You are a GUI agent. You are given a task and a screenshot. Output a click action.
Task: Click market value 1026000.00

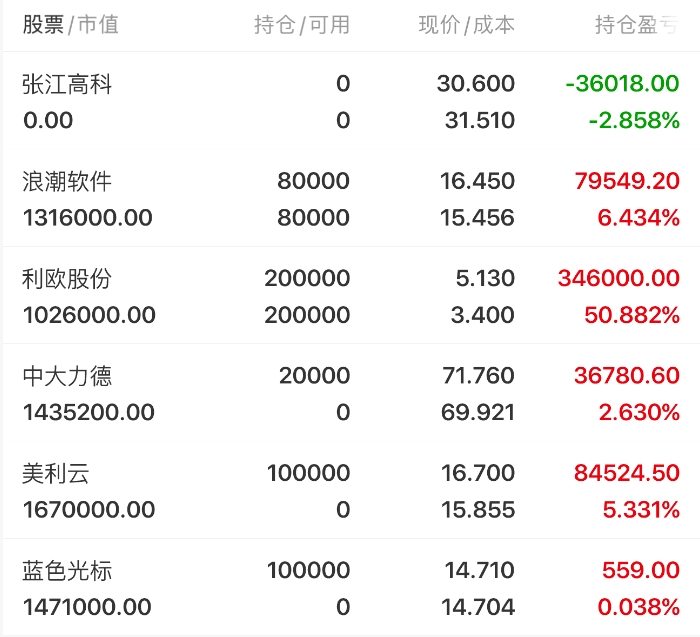click(x=89, y=315)
